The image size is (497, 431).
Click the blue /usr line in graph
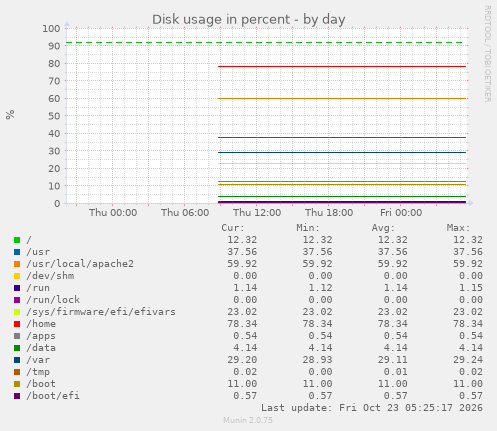coord(342,137)
